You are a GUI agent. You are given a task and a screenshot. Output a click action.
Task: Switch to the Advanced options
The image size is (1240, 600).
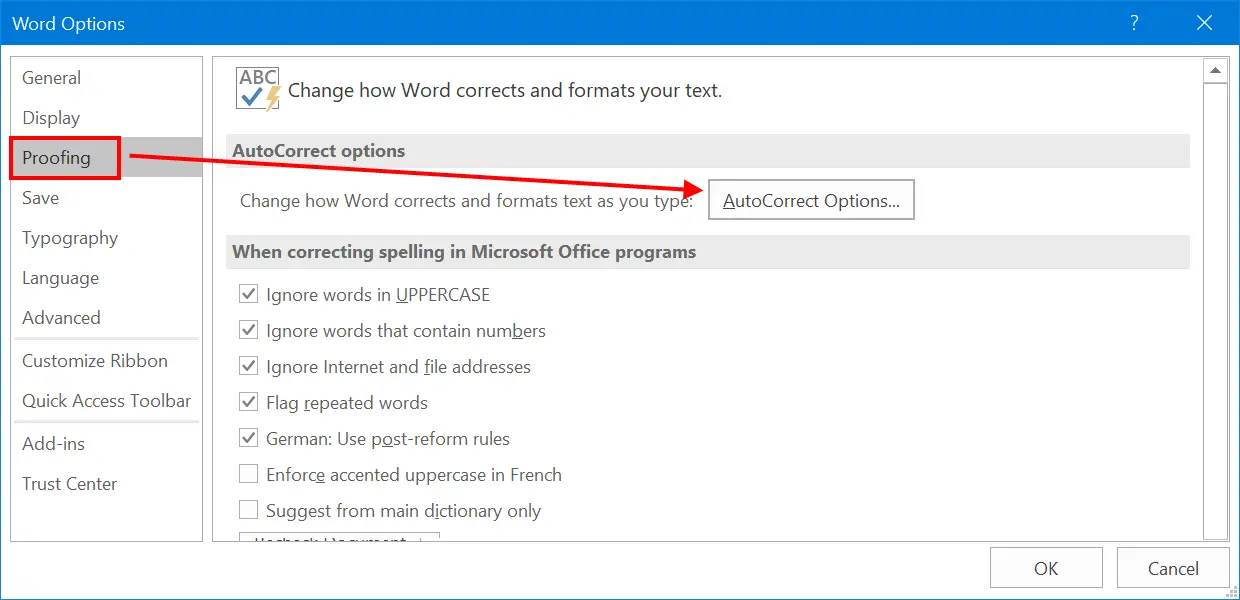tap(61, 317)
